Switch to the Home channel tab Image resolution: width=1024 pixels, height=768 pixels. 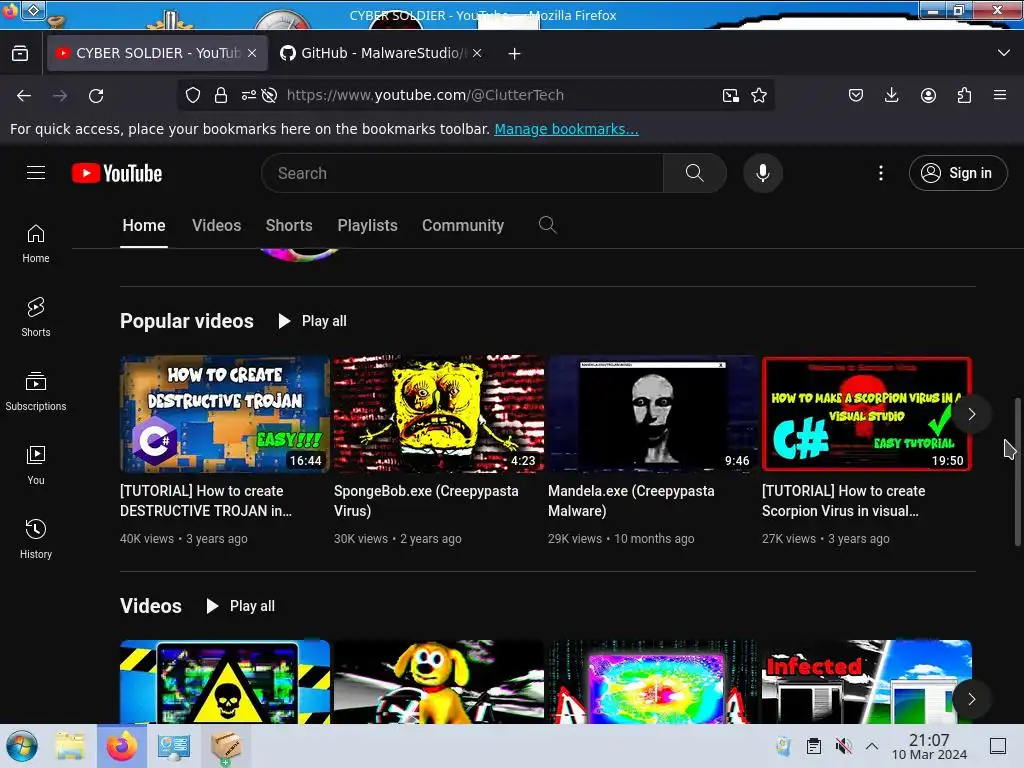tap(144, 225)
